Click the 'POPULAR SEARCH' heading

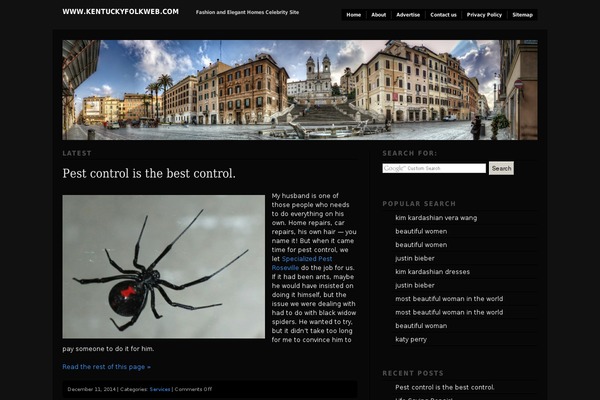(x=419, y=204)
